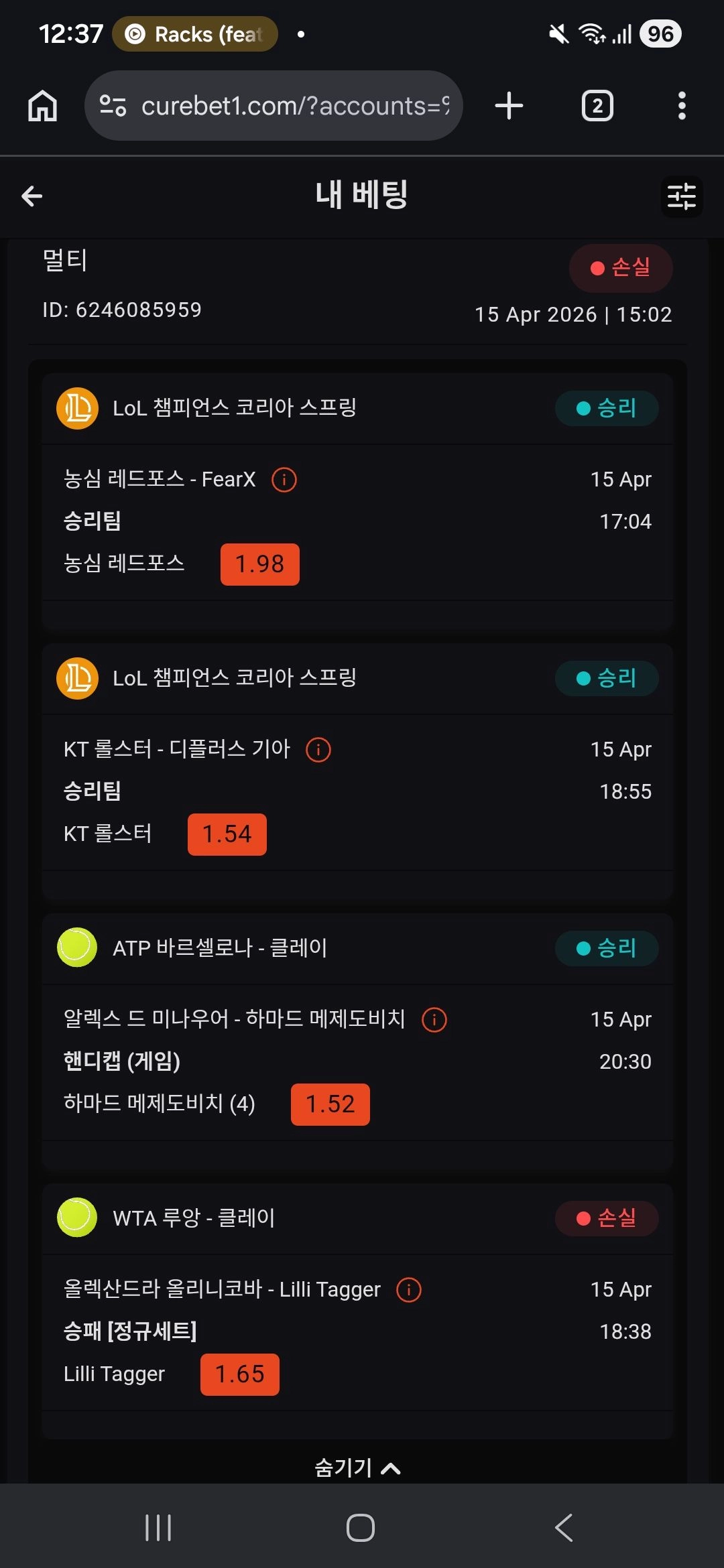Show info for 알렉스 드 미나우어 match
The height and width of the screenshot is (1568, 724).
click(434, 1020)
